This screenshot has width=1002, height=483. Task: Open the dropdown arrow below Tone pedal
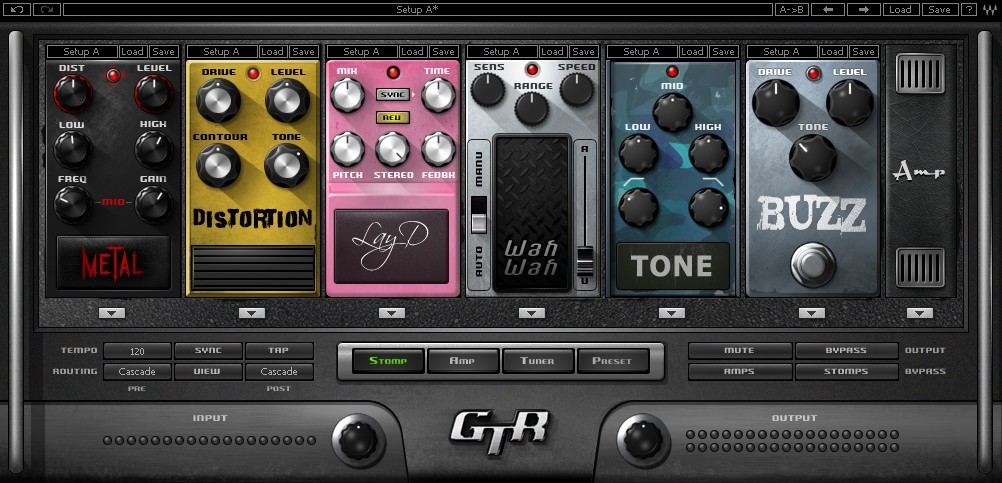672,313
